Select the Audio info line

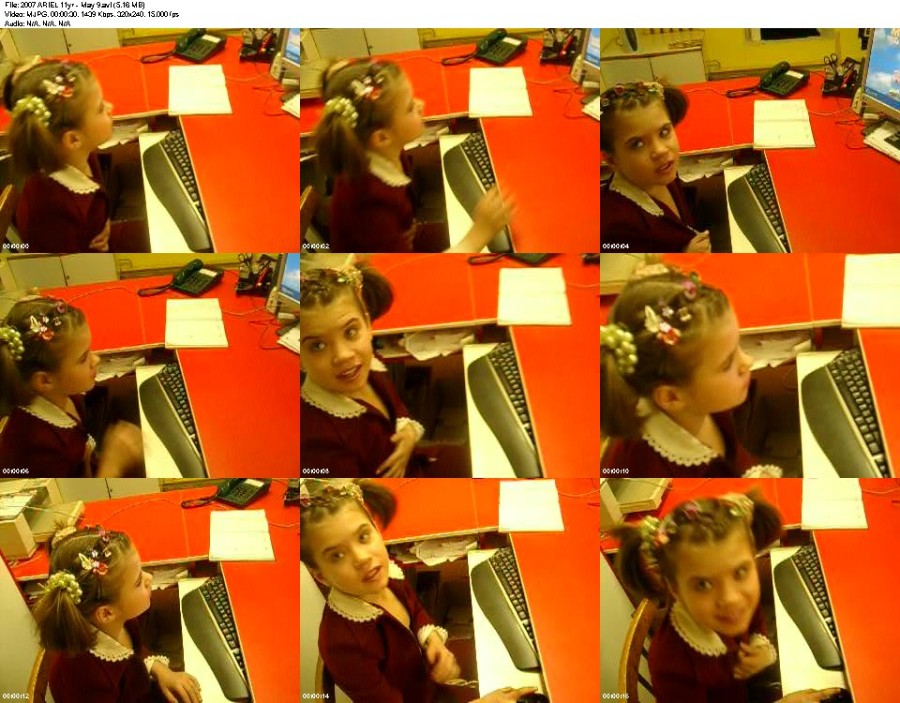point(37,24)
